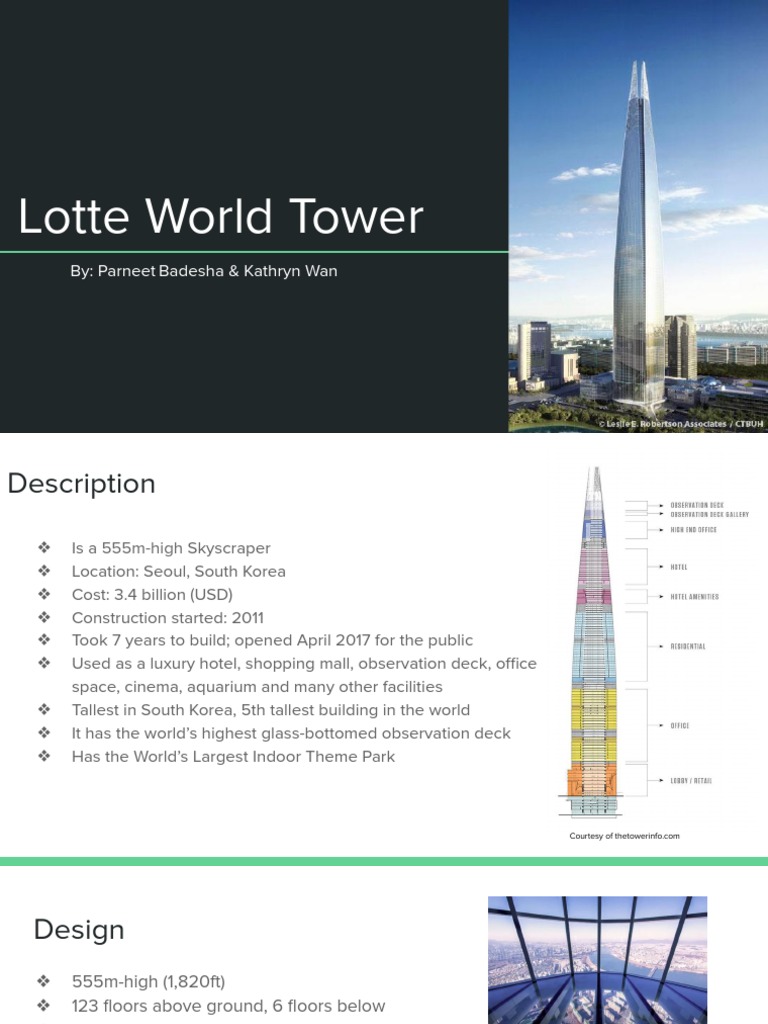Select bullet 'Location: Seoul, South Korea'

pyautogui.click(x=178, y=571)
